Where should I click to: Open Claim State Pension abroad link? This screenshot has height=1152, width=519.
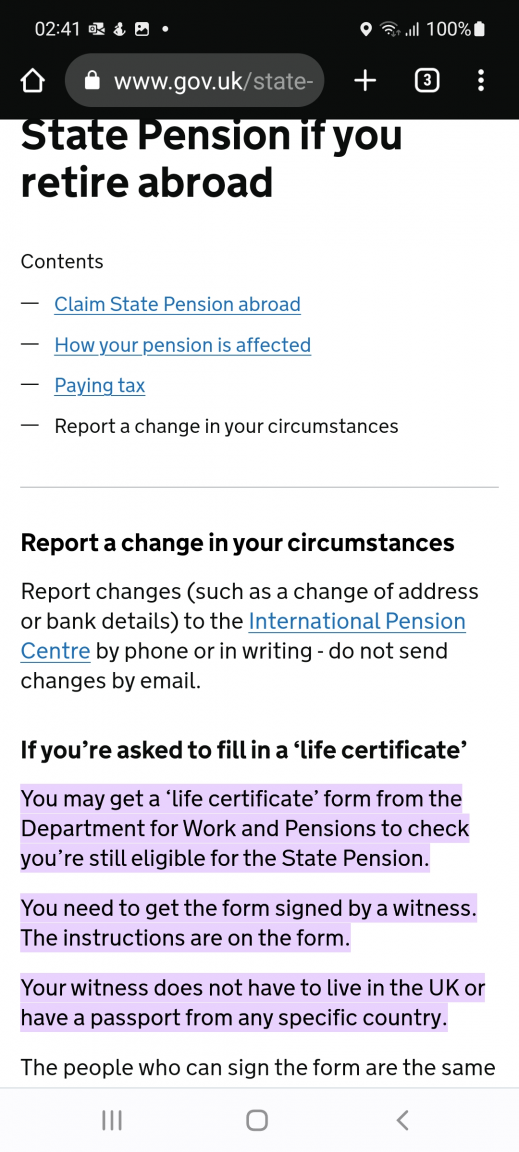coord(177,304)
